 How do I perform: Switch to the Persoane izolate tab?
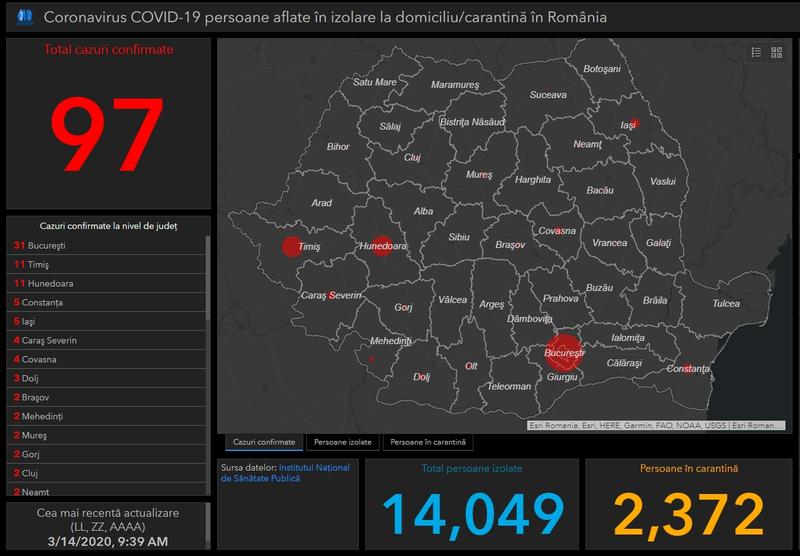[x=343, y=442]
